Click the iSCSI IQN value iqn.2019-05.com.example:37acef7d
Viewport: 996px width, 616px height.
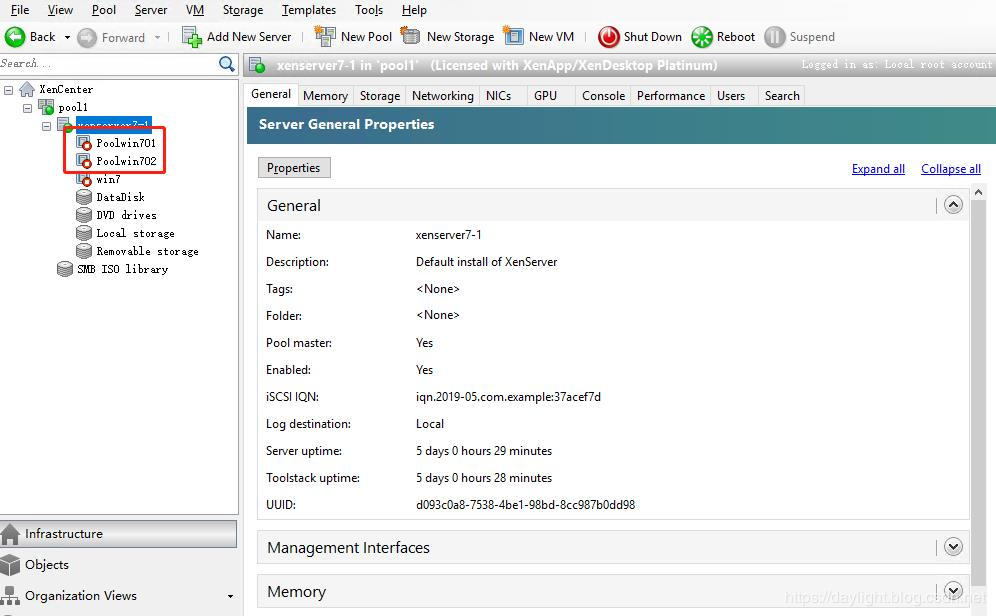click(x=508, y=397)
